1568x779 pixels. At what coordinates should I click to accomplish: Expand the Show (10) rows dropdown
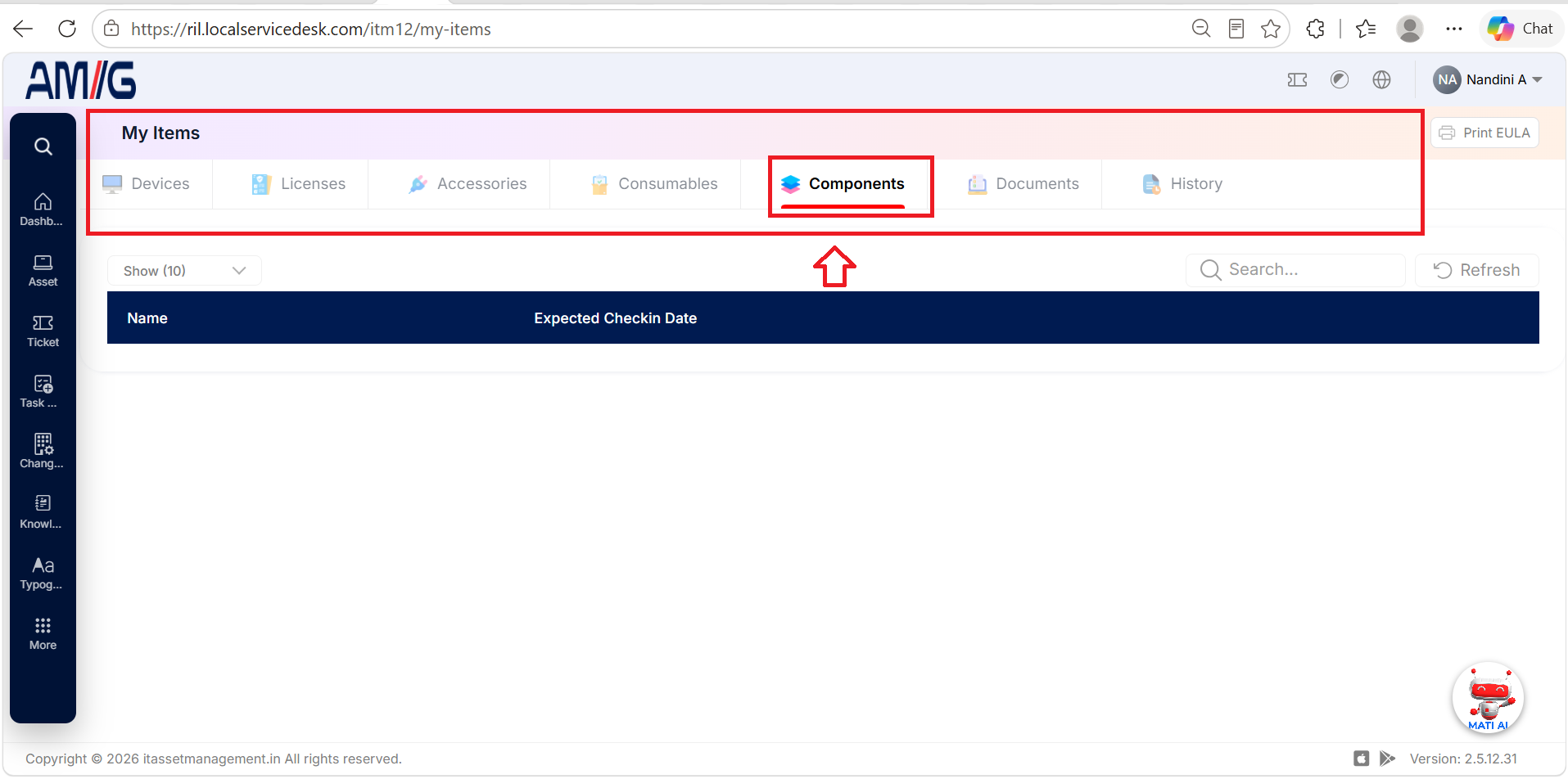point(184,271)
